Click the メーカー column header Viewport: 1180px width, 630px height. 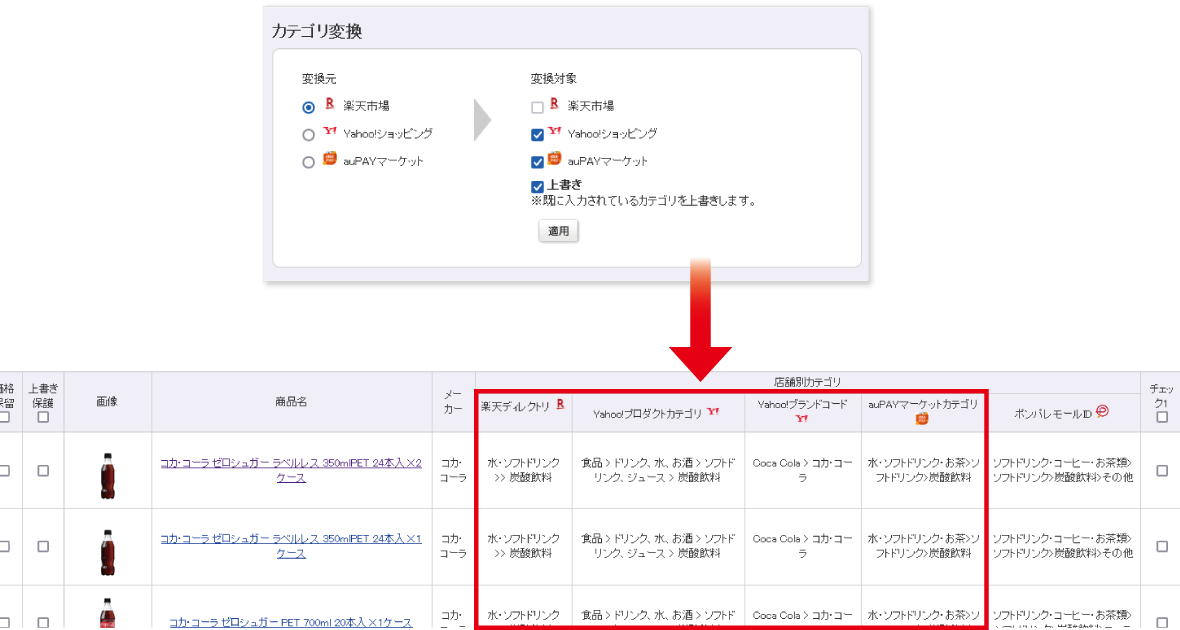point(453,402)
